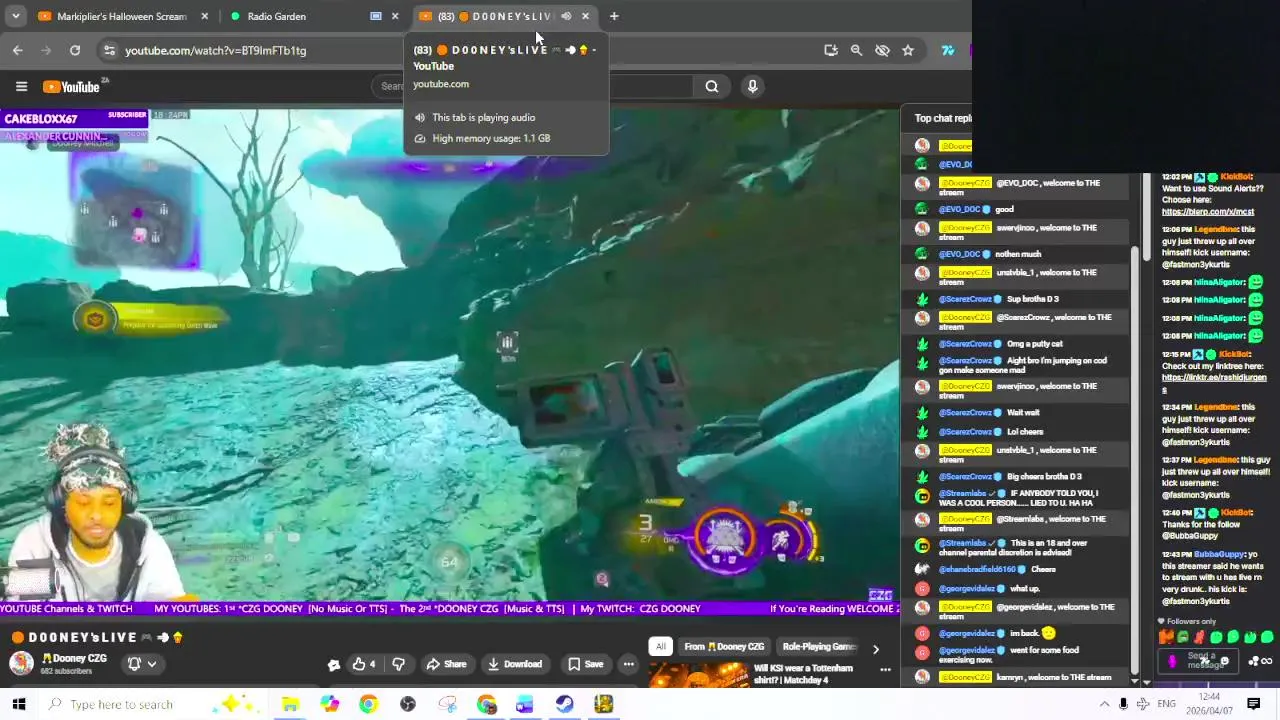Share the video
This screenshot has height=720, width=1280.
(446, 664)
